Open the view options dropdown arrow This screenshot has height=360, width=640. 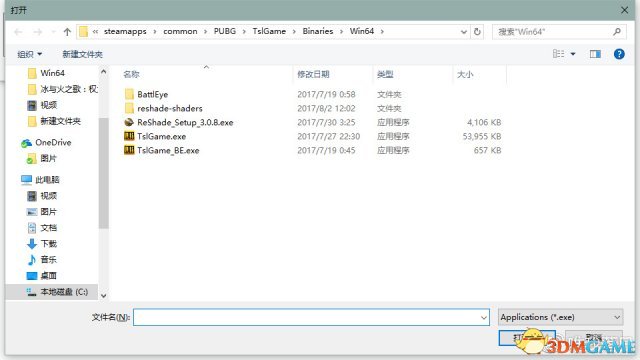pyautogui.click(x=573, y=54)
